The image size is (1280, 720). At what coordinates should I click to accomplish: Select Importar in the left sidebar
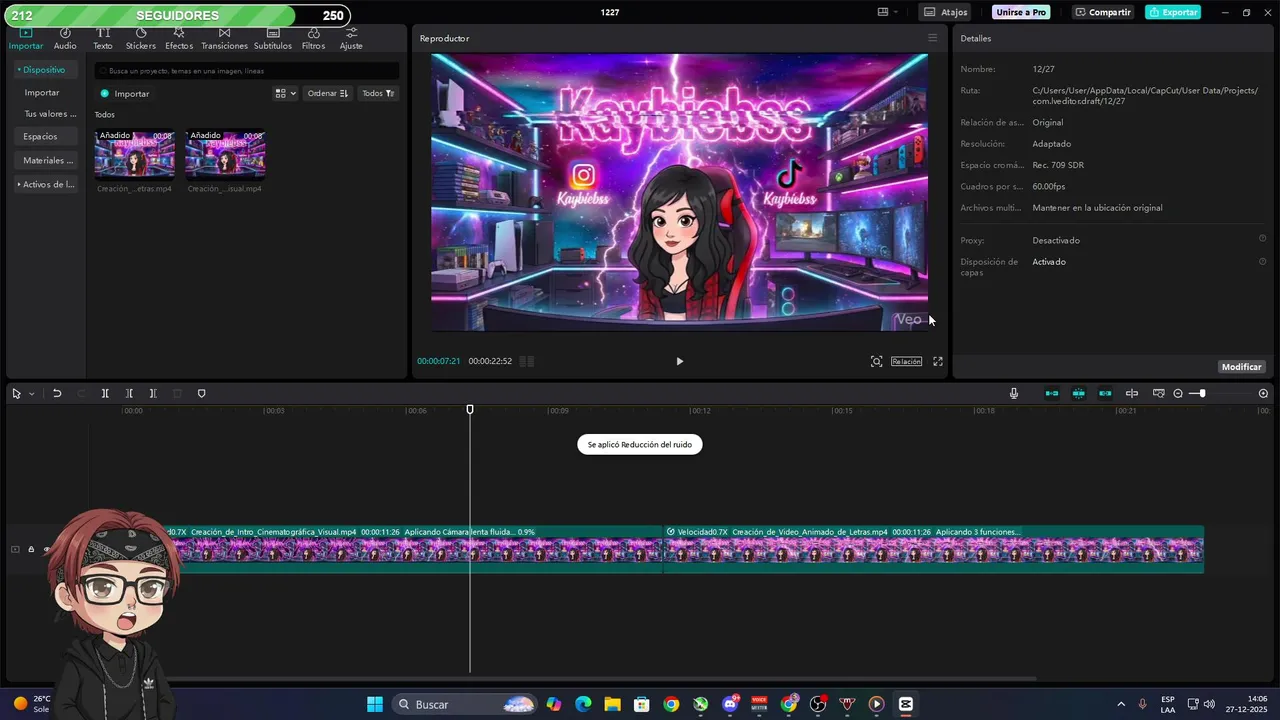click(42, 92)
